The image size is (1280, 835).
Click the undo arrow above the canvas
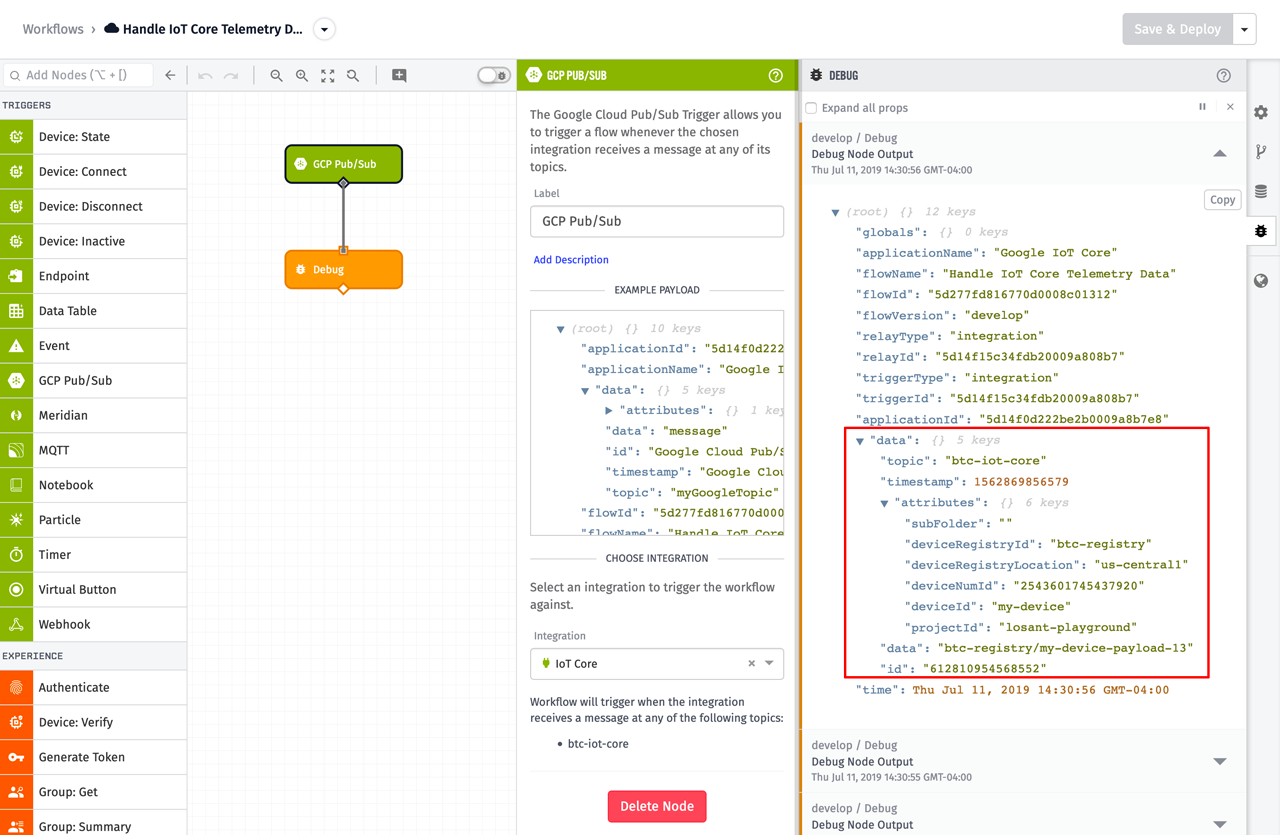point(204,75)
